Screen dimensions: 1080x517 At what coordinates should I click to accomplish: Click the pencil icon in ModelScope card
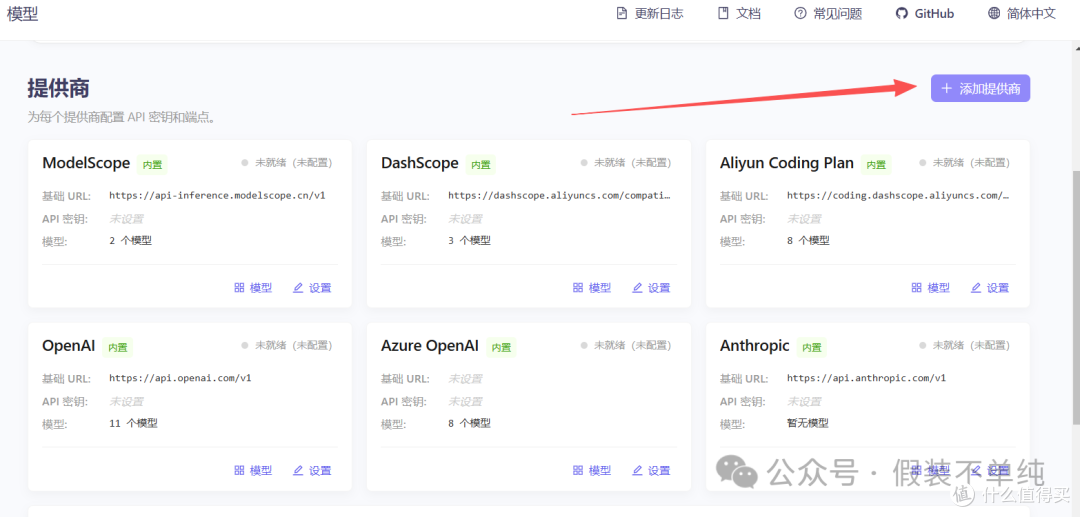click(298, 288)
